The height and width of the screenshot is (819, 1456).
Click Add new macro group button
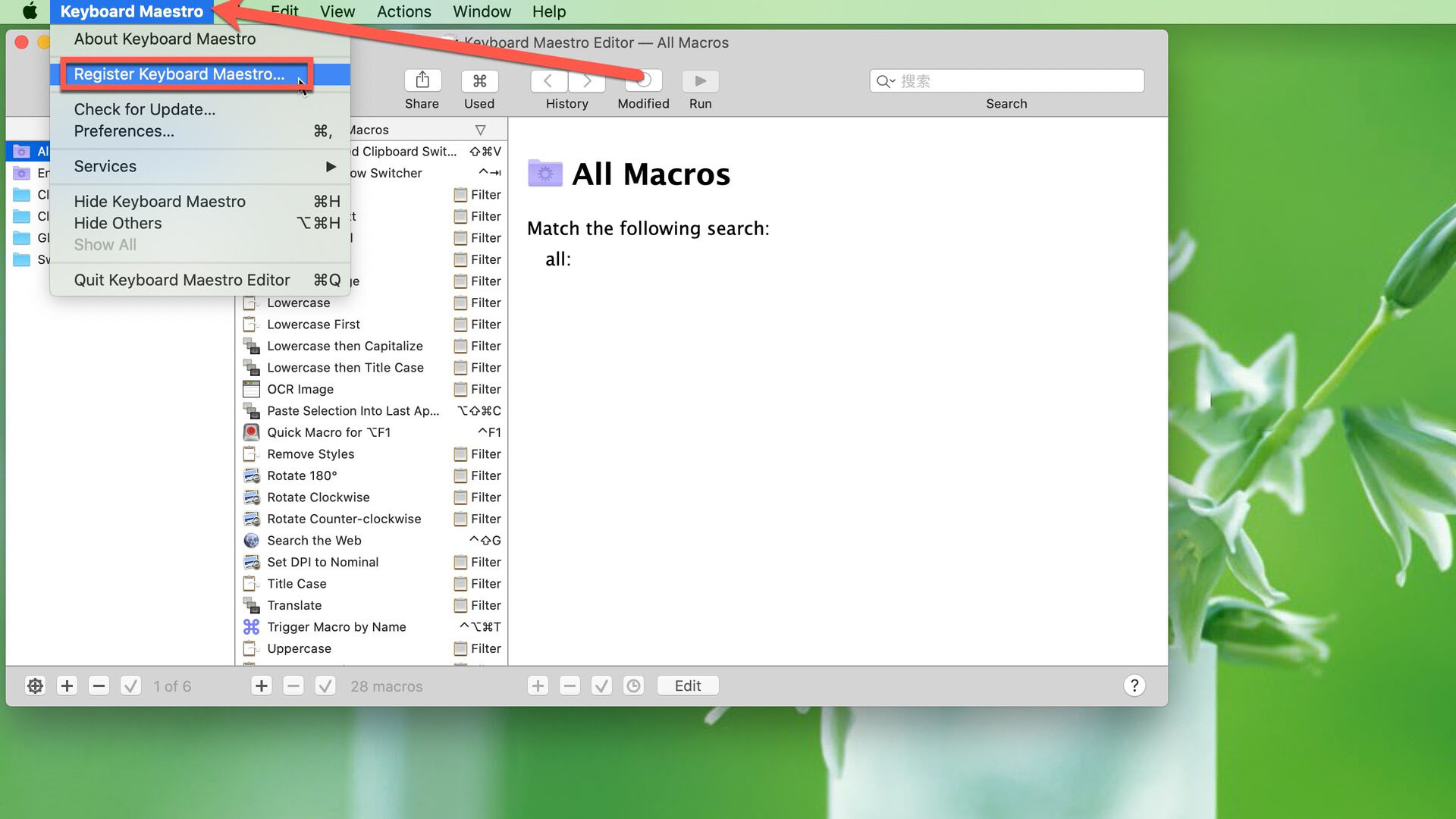tap(66, 686)
